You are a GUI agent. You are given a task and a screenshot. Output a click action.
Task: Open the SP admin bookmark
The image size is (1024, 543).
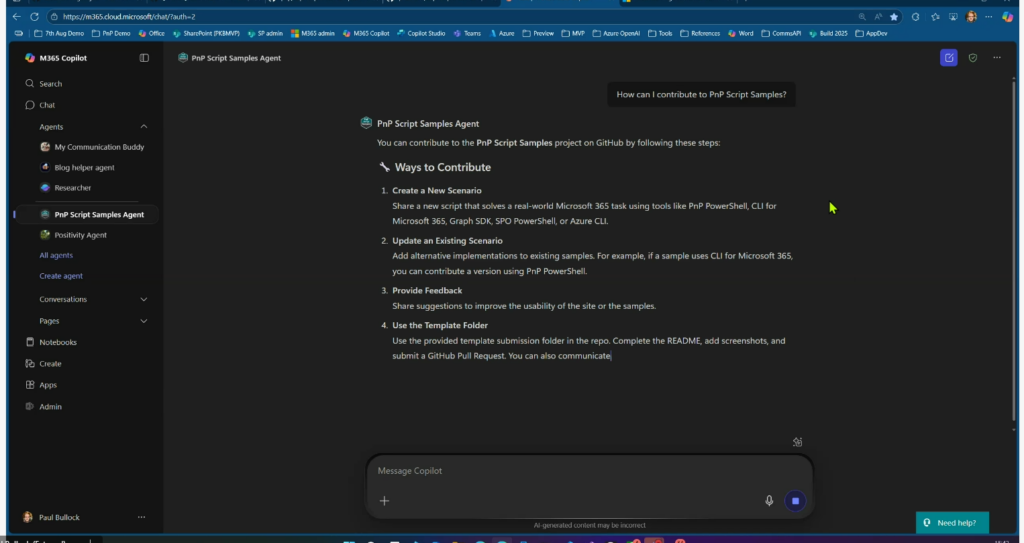coord(265,33)
